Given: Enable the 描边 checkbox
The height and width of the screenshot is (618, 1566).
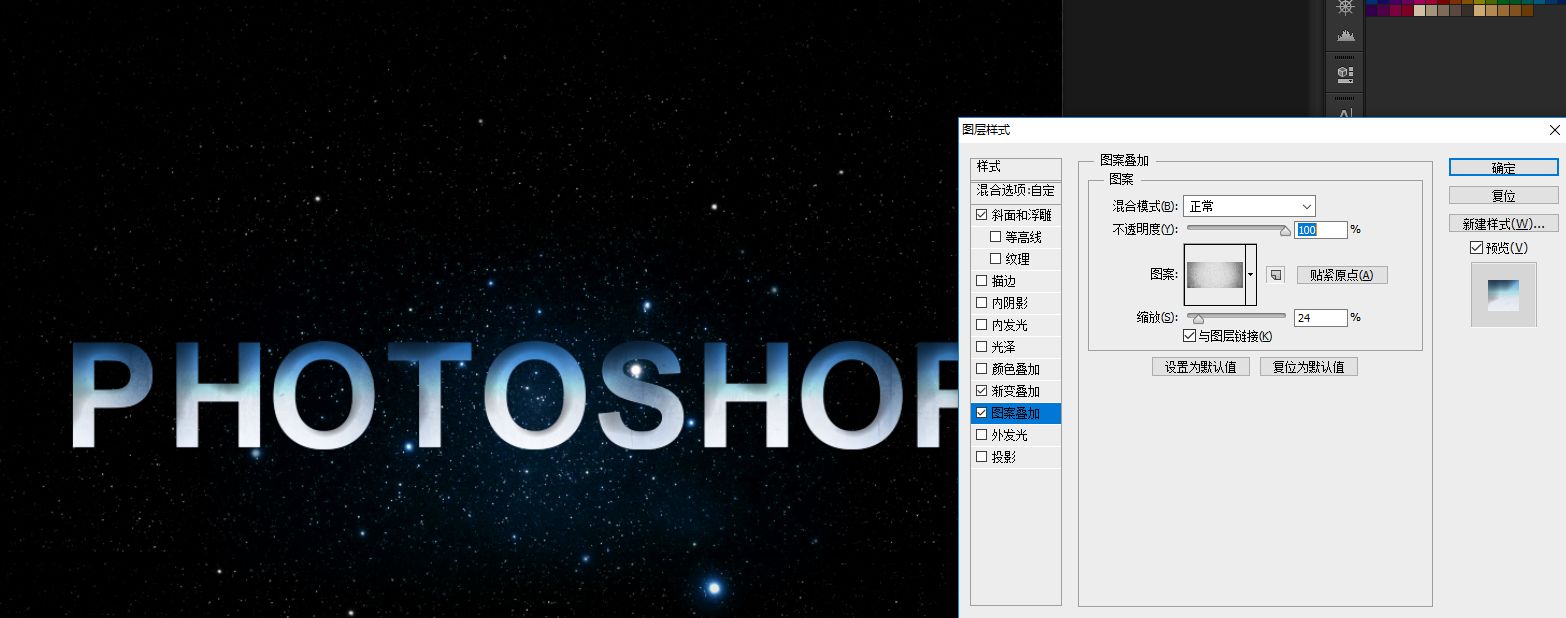Looking at the screenshot, I should click(981, 281).
